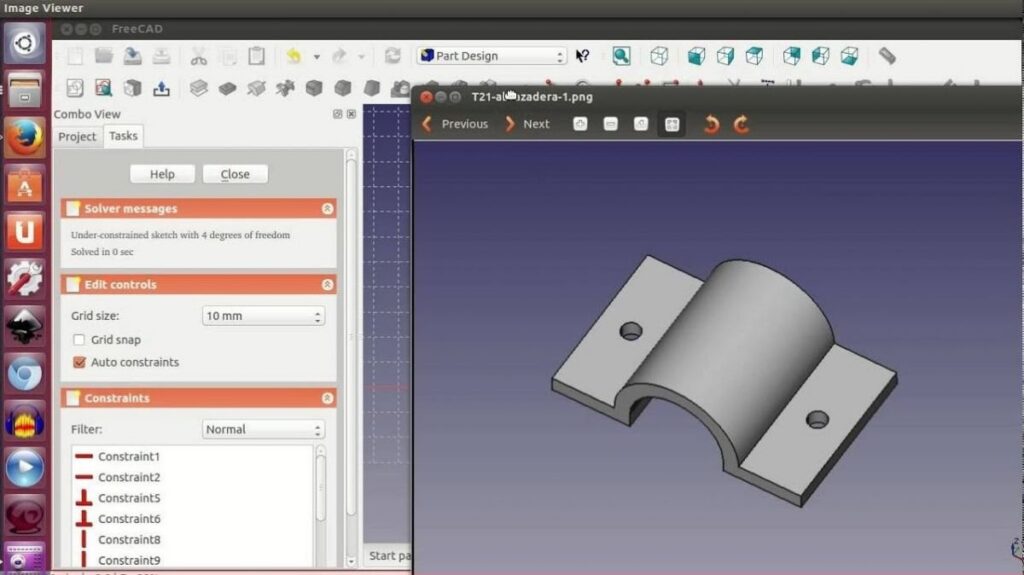Disable the Auto constraints checkbox

click(x=79, y=362)
